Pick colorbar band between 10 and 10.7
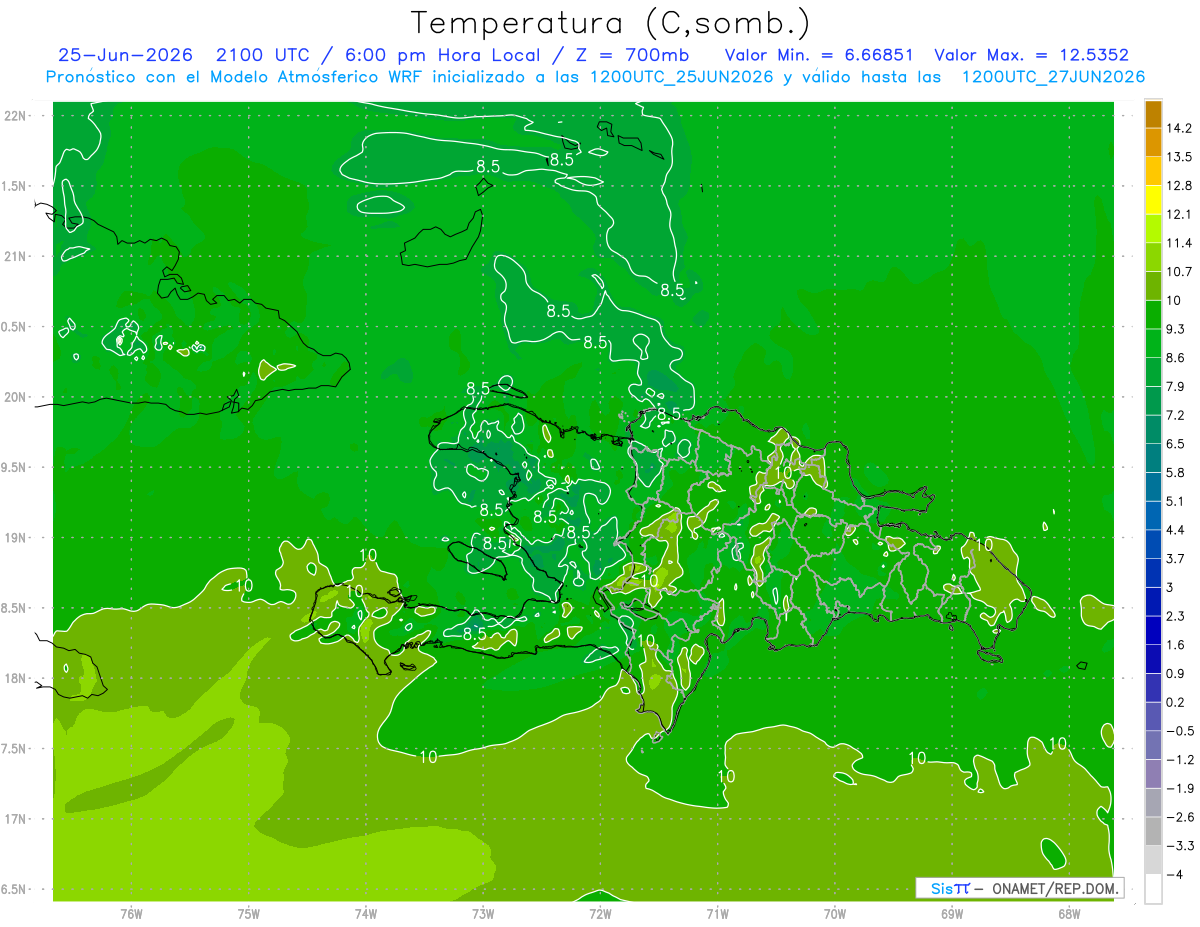 pos(1153,286)
